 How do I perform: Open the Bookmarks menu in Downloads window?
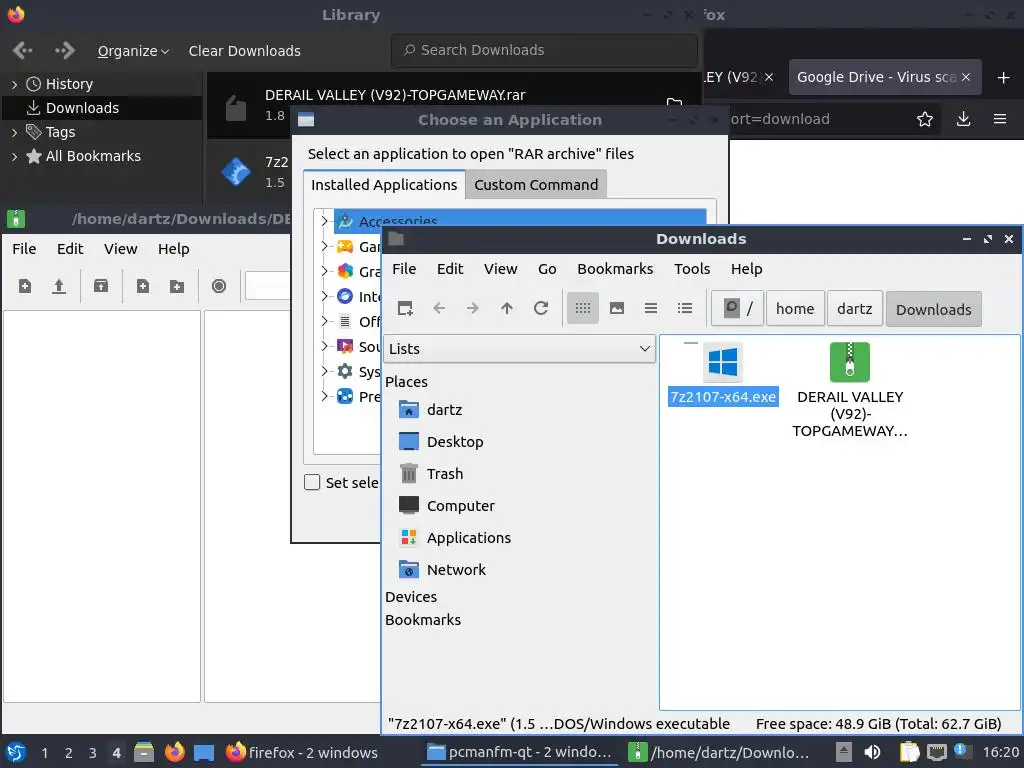615,269
